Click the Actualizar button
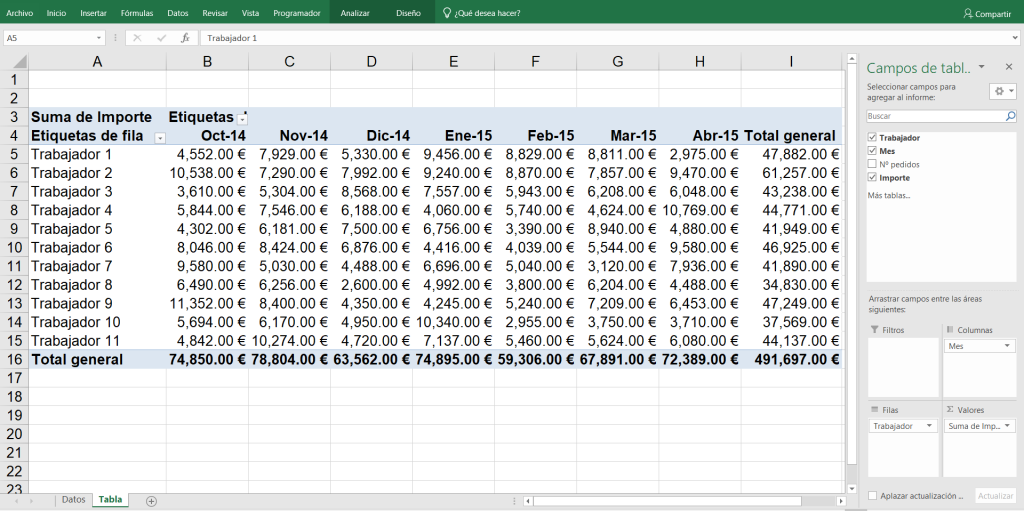 click(x=995, y=496)
